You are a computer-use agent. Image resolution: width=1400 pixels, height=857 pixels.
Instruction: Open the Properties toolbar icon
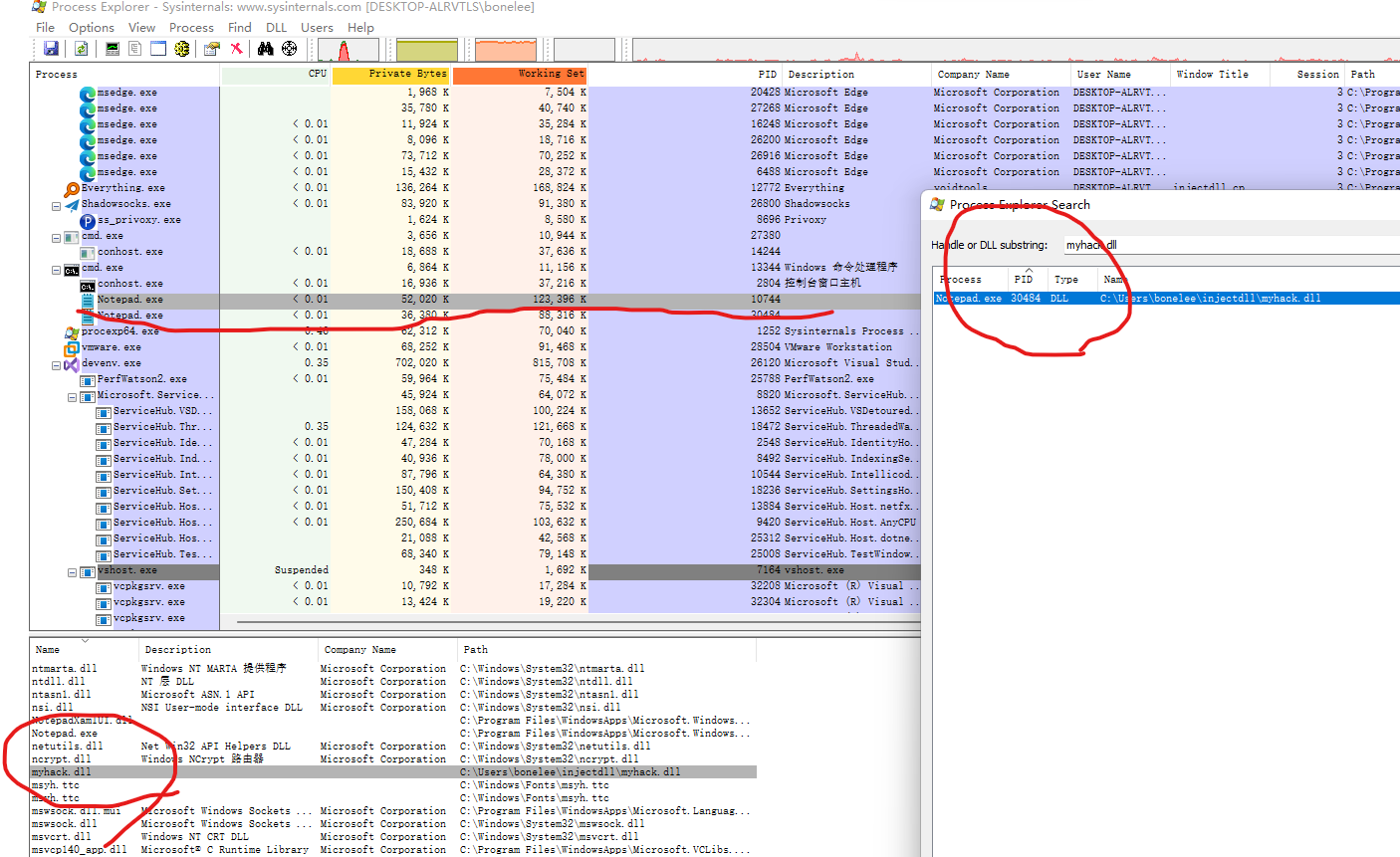click(x=211, y=49)
